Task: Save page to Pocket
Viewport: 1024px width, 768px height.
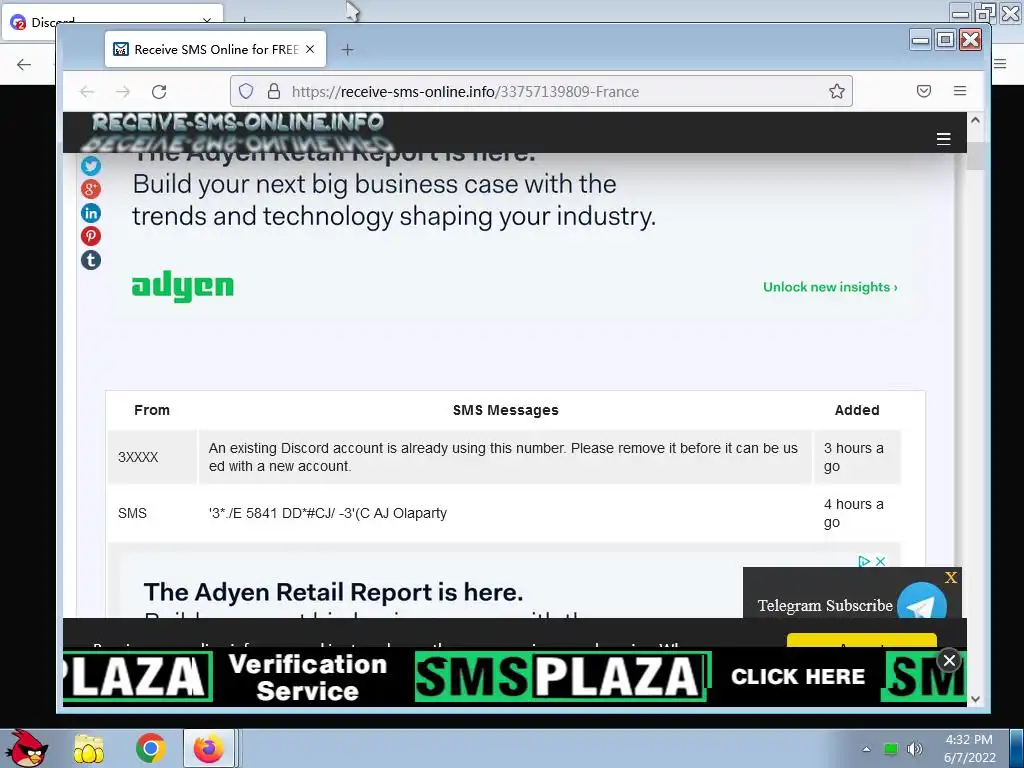Action: coord(923,91)
